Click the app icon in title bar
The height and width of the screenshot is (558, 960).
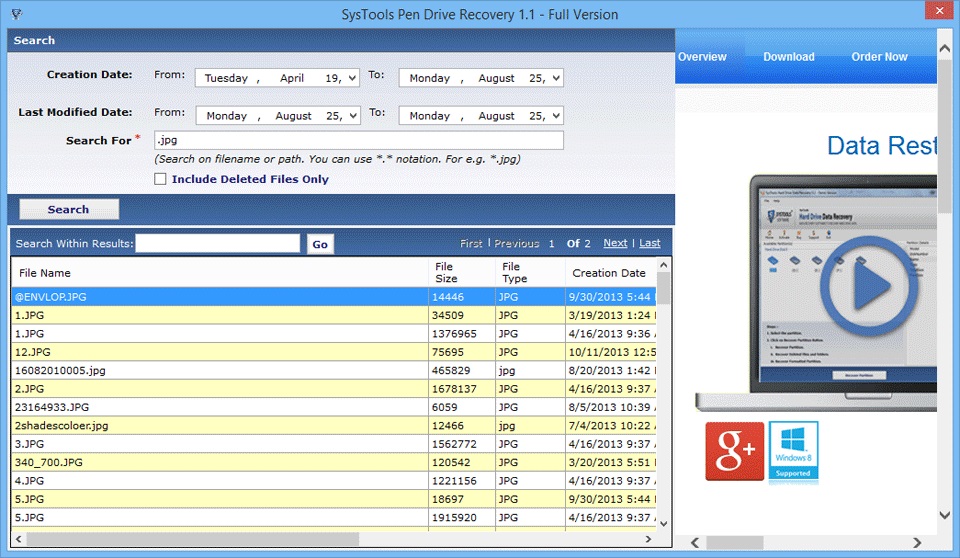pyautogui.click(x=16, y=15)
